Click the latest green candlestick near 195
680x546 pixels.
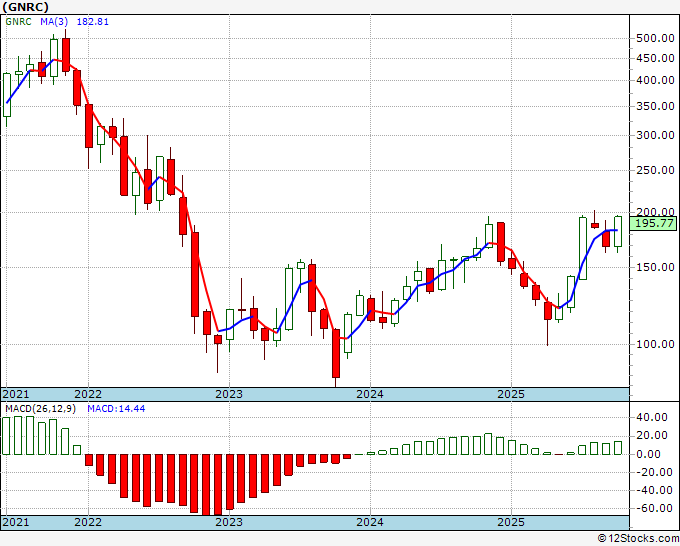point(618,232)
